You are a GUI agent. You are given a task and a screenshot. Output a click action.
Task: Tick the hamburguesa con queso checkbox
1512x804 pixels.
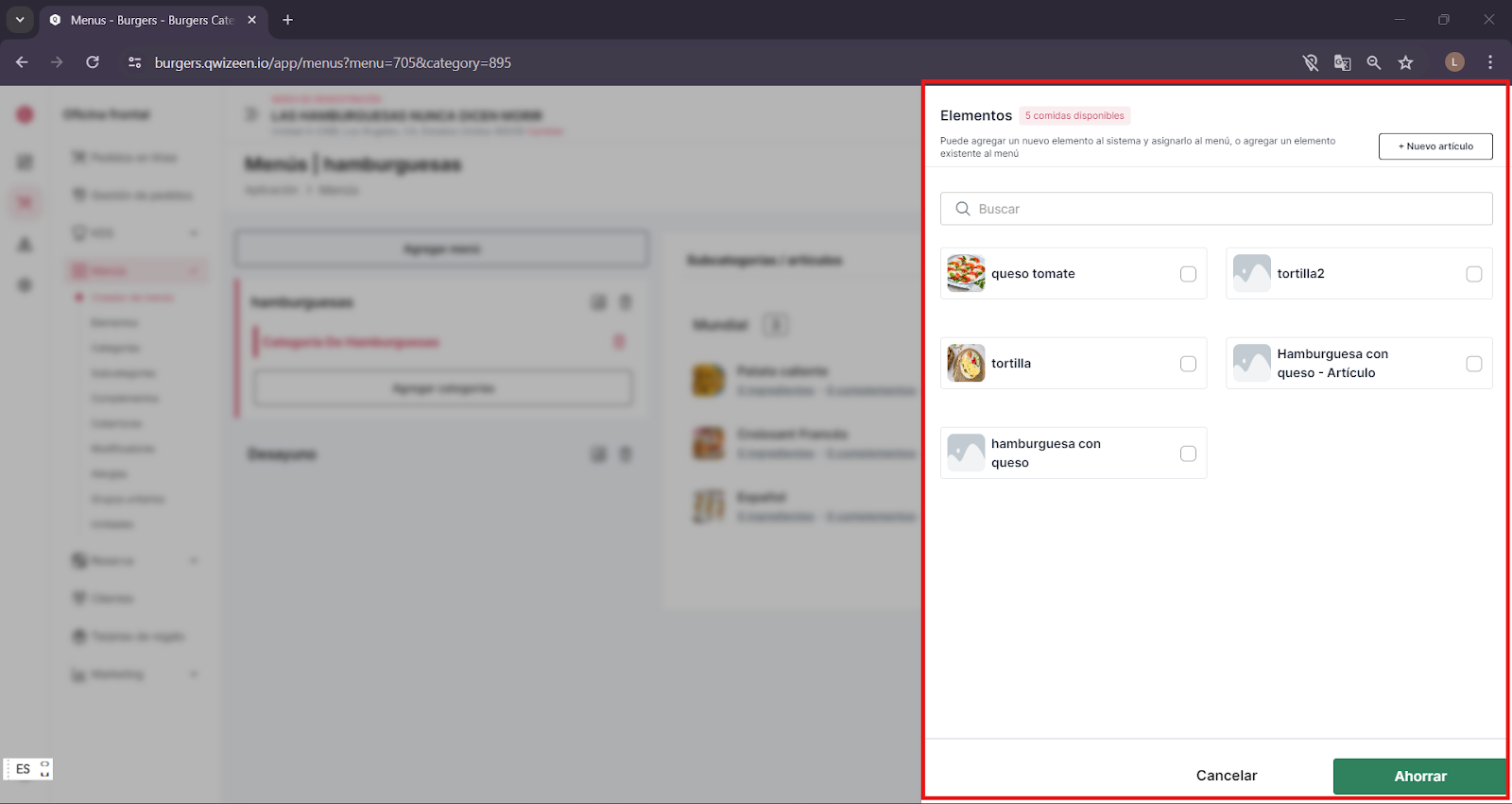click(1188, 453)
